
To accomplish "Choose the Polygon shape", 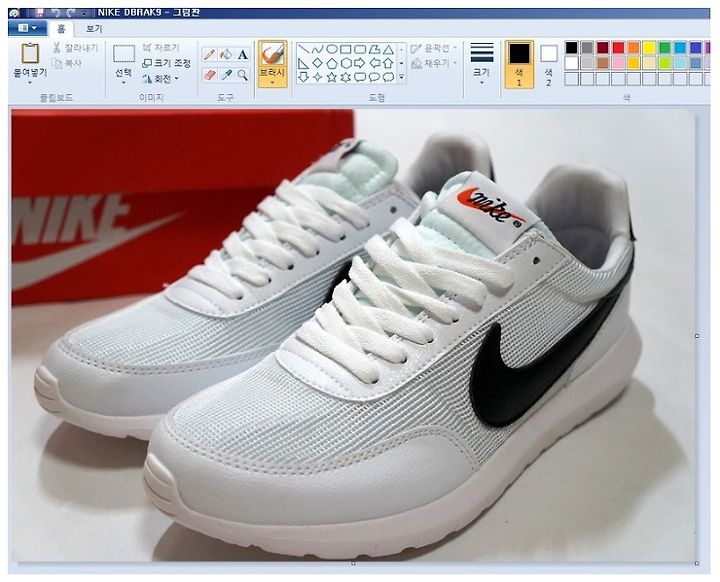I will [x=374, y=49].
